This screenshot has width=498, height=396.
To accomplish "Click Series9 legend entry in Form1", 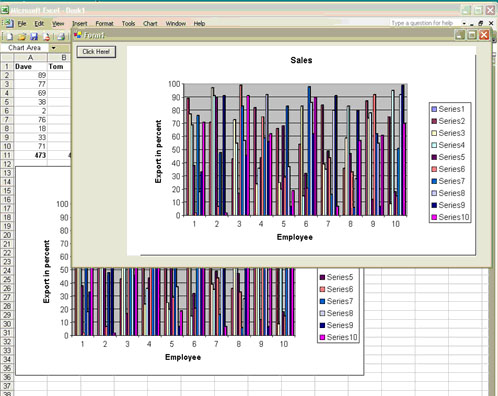I will pyautogui.click(x=448, y=205).
